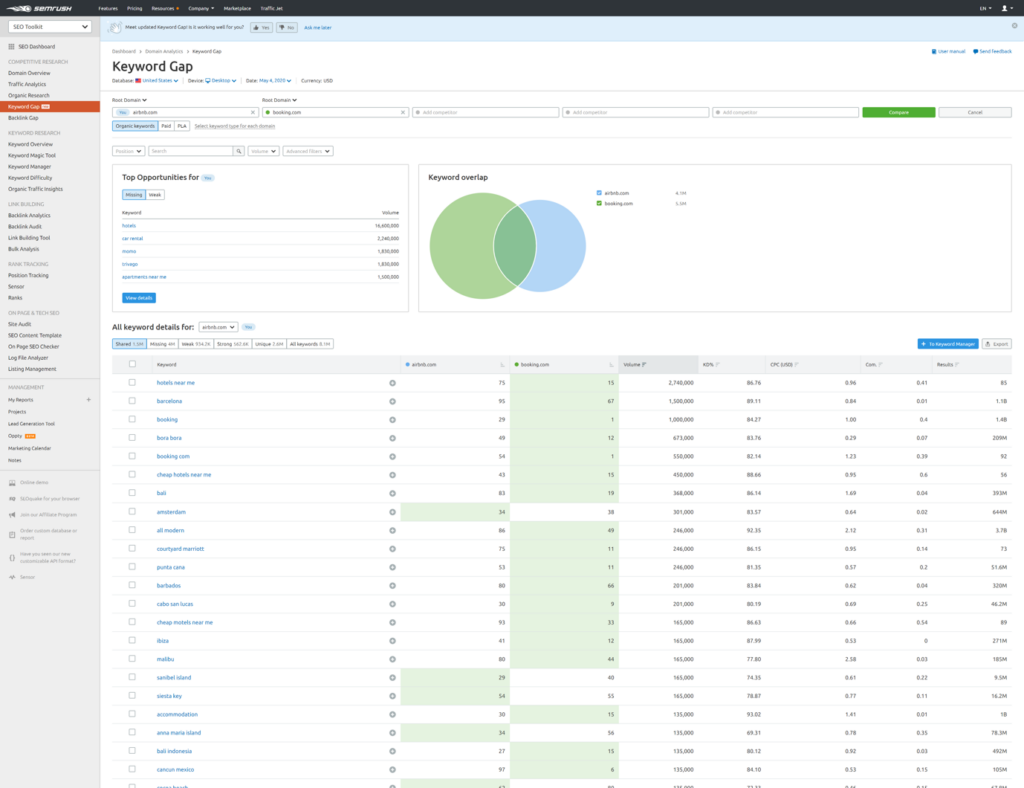
Task: Sort table by the Volume column header
Action: click(658, 364)
